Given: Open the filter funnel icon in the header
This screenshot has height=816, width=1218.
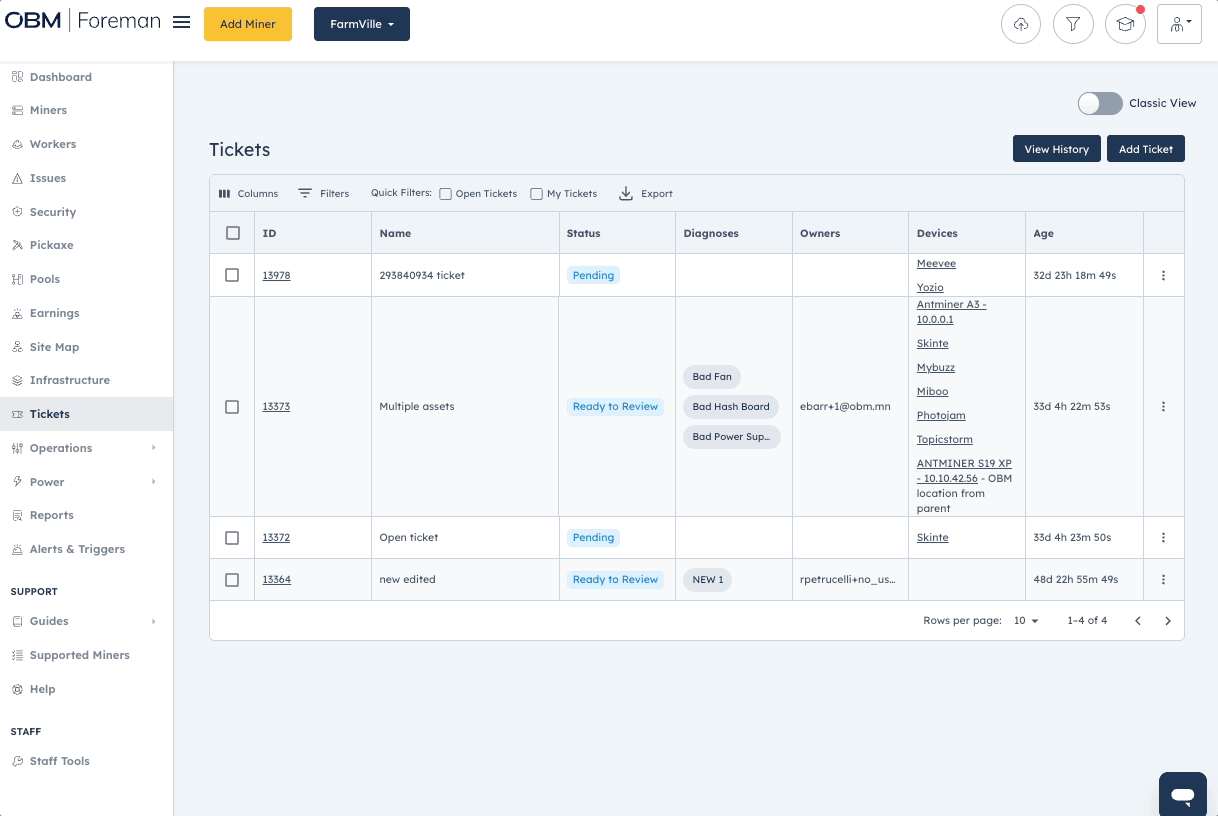Looking at the screenshot, I should (x=1073, y=23).
